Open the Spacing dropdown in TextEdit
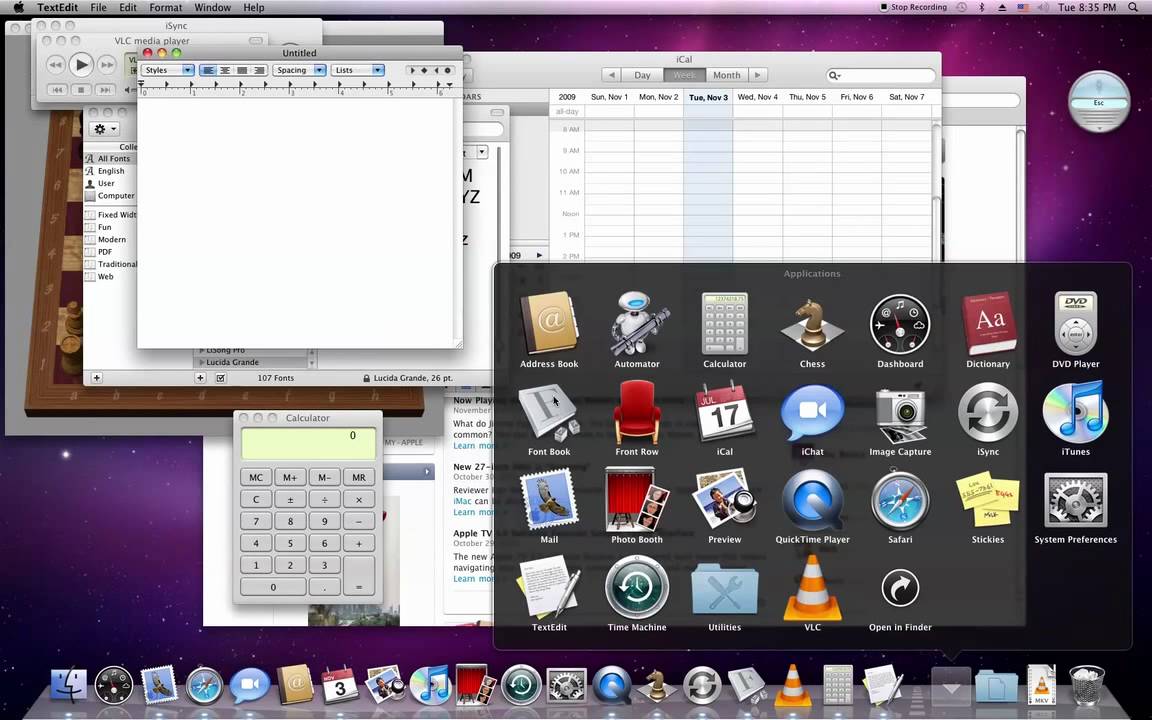The height and width of the screenshot is (720, 1152). 299,70
